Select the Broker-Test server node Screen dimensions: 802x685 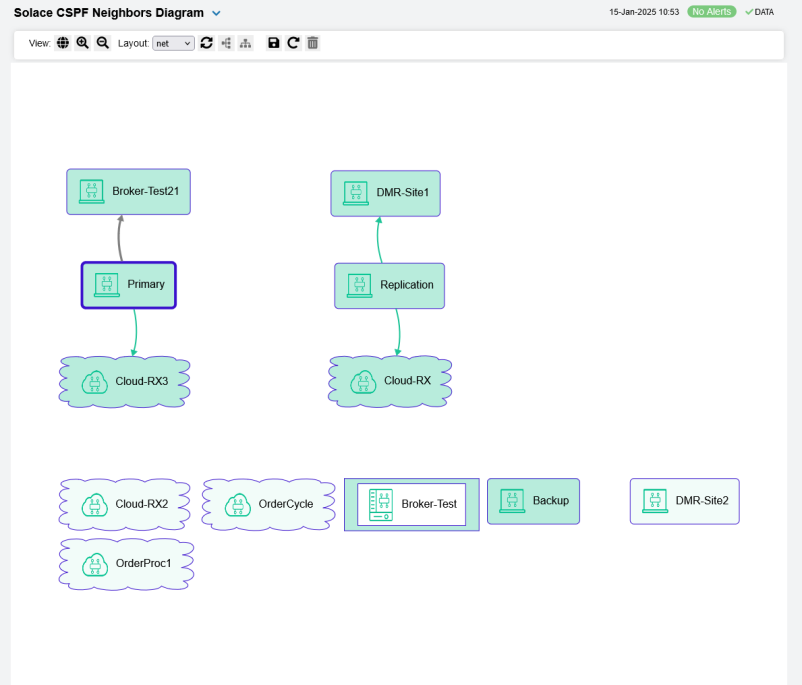pos(411,504)
